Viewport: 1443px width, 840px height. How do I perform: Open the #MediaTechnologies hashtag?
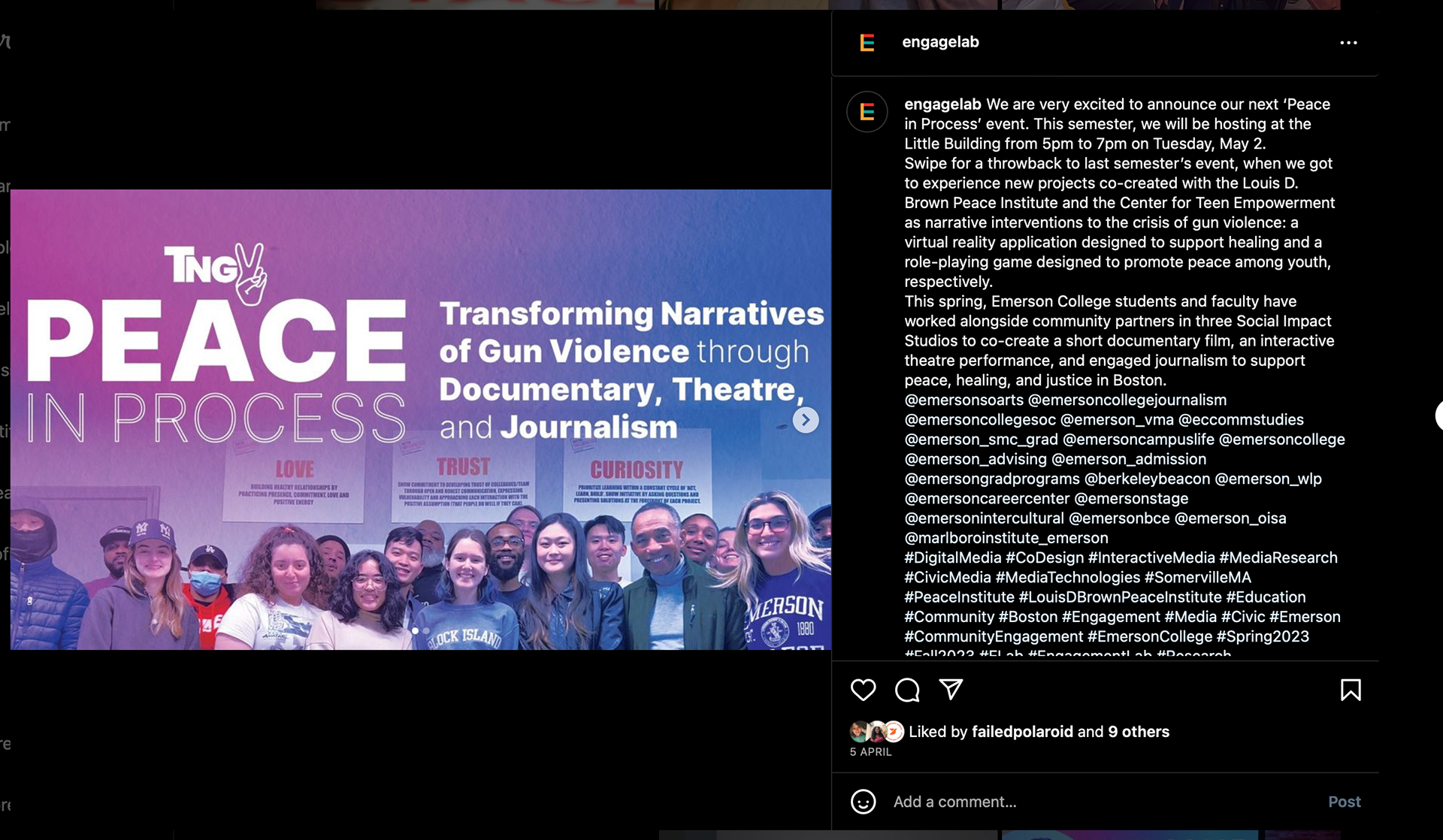click(1068, 578)
